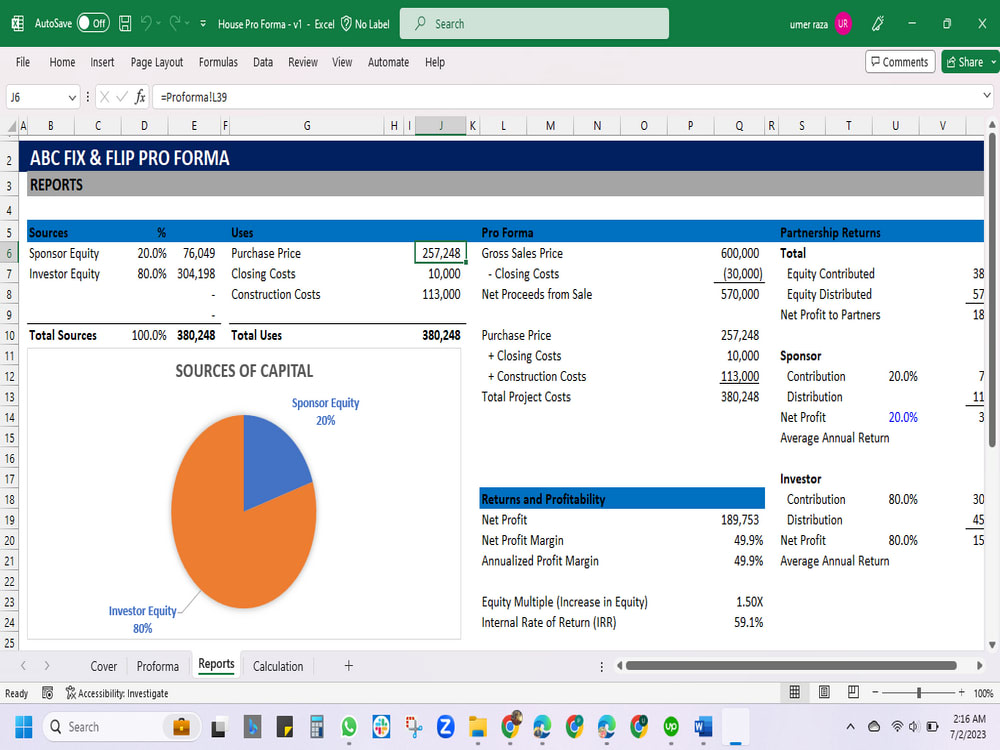Screen dimensions: 1000x750
Task: Click the SOURCES OF CAPITAL chart title
Action: 244,371
